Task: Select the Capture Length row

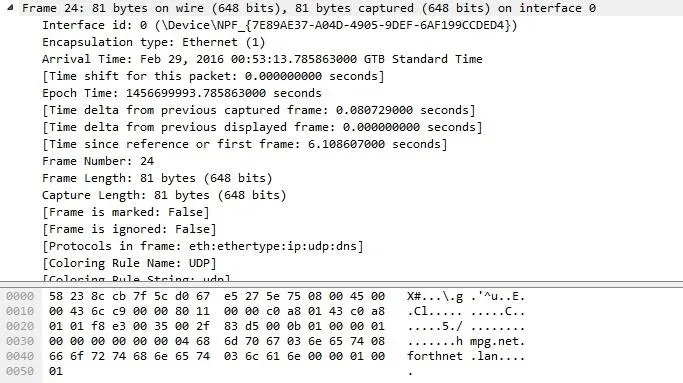Action: pos(164,195)
